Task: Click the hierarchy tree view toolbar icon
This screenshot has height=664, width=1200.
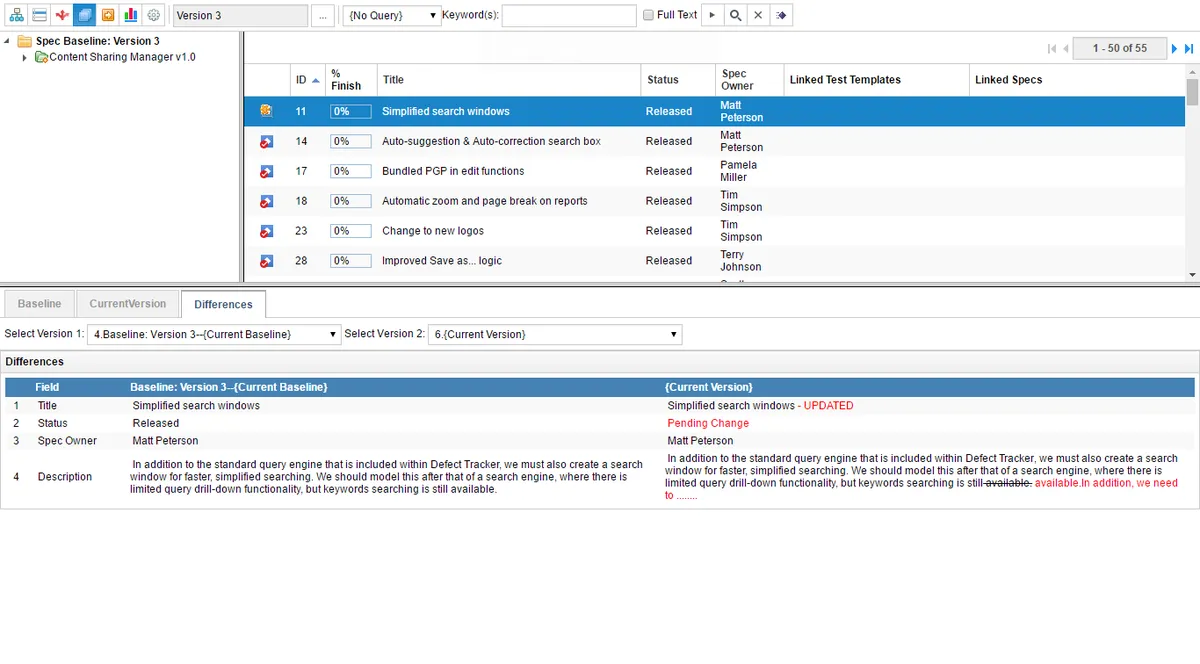Action: coord(16,15)
